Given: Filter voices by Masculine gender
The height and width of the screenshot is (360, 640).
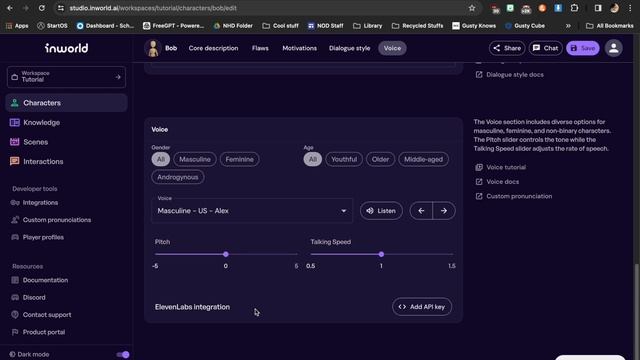Looking at the screenshot, I should coord(195,159).
